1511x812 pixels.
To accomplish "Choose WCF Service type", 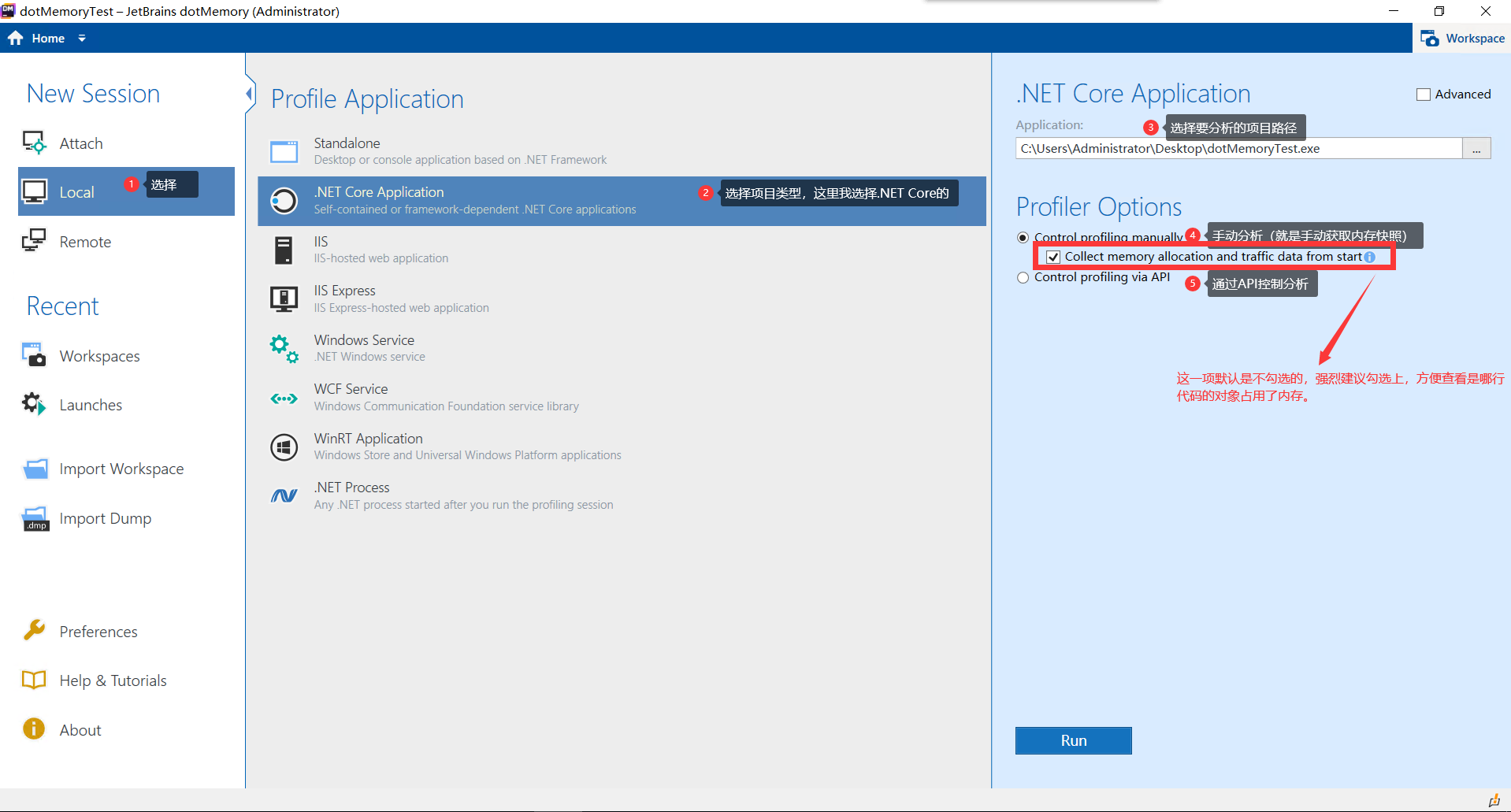I will point(622,398).
